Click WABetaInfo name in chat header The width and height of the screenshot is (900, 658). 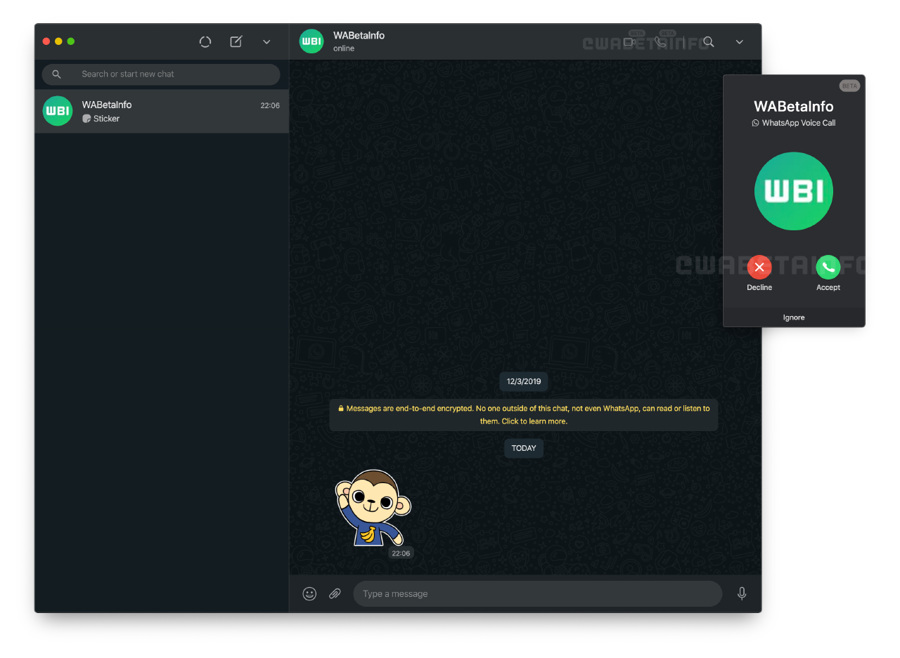click(359, 36)
